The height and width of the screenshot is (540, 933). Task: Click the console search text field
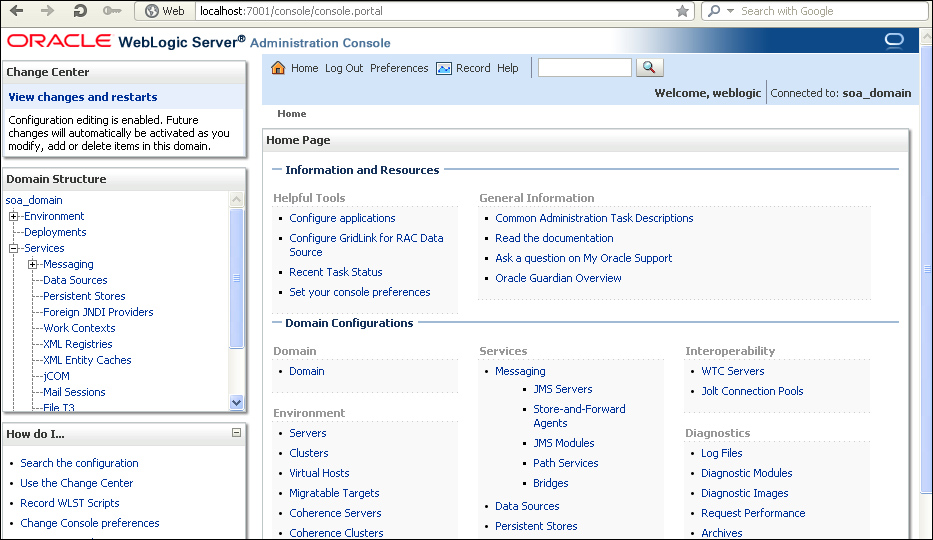pos(584,67)
